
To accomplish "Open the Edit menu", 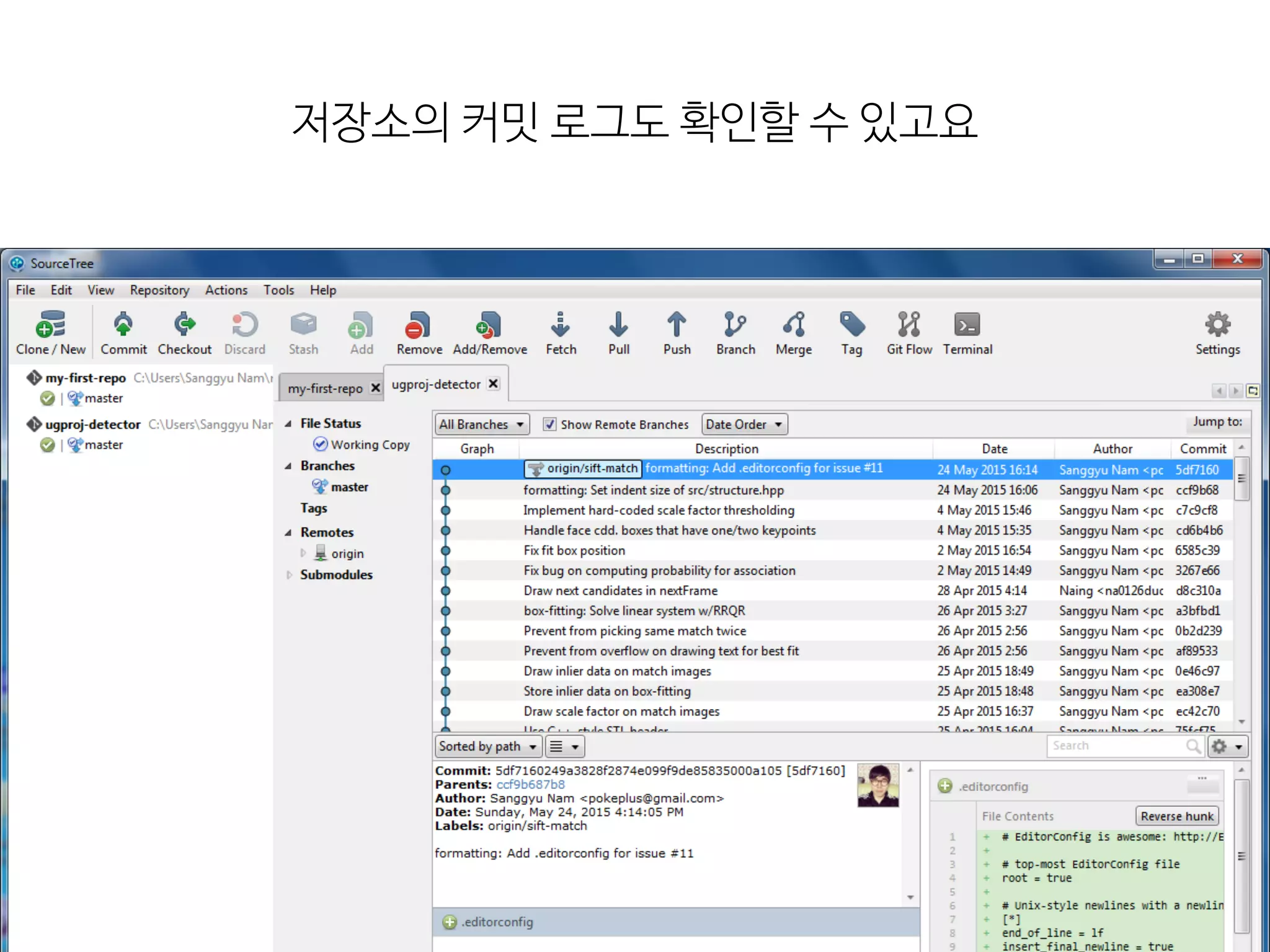I will click(x=61, y=290).
